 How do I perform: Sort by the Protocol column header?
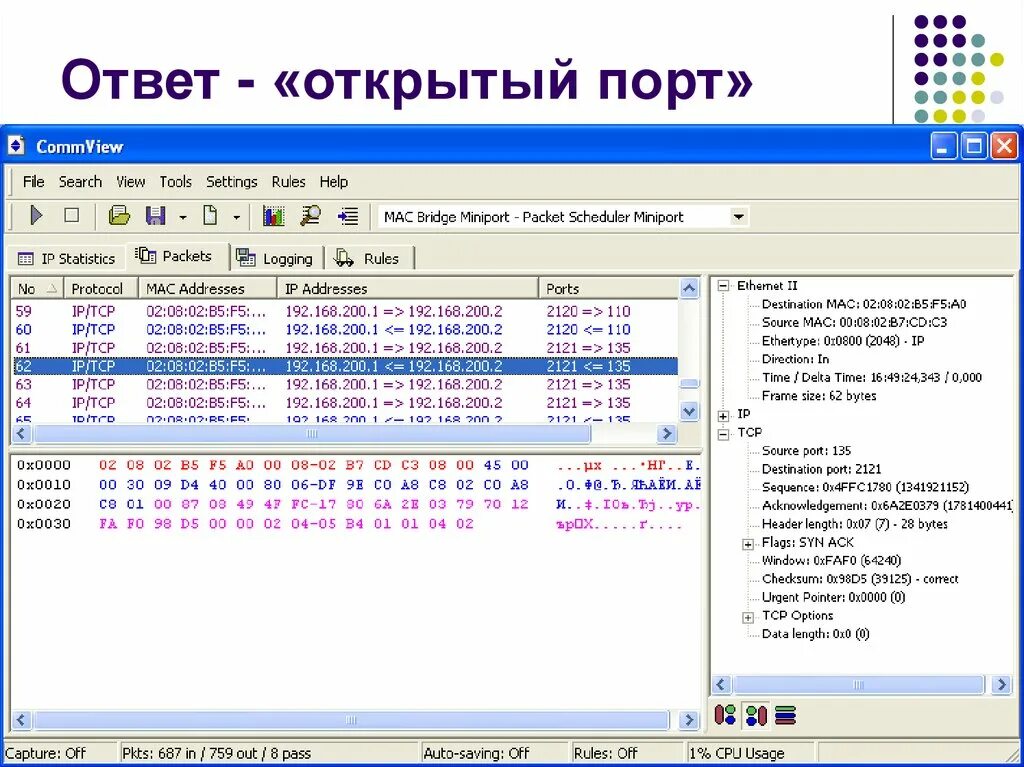101,289
